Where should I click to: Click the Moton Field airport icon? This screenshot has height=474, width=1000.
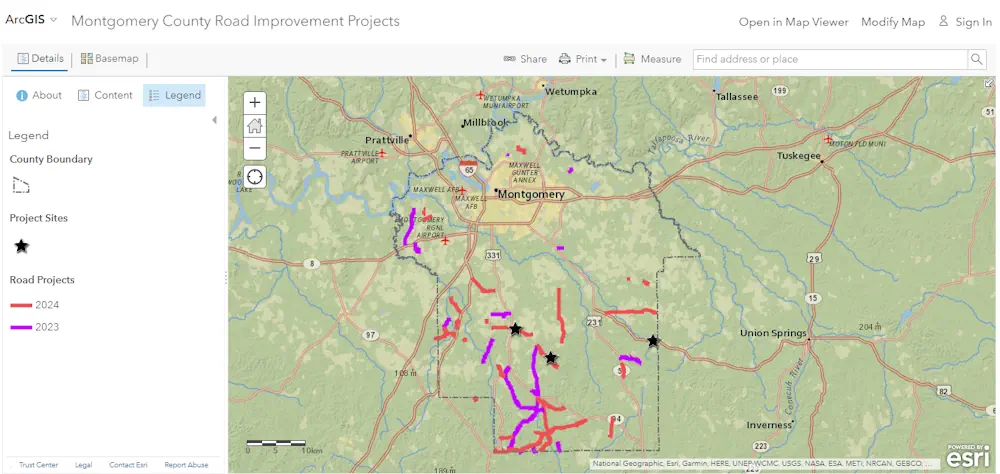coord(828,138)
